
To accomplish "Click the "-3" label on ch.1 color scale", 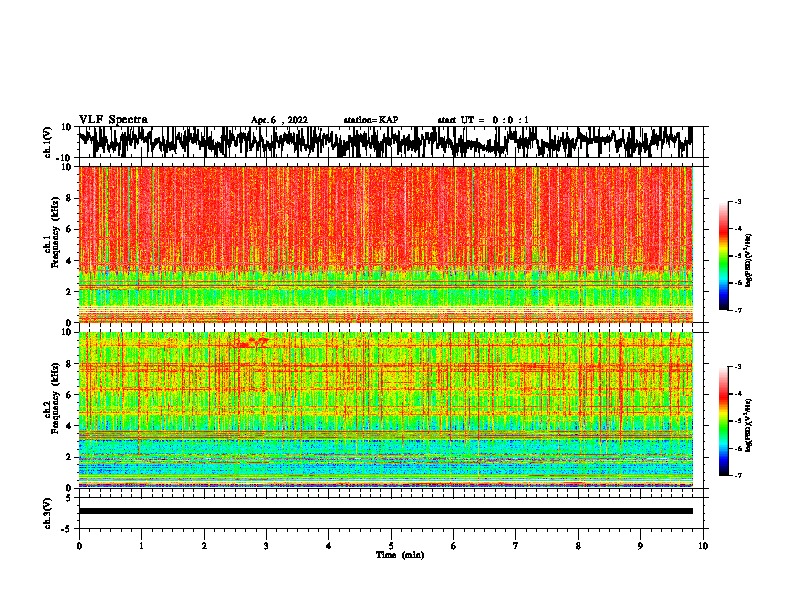I will point(737,201).
